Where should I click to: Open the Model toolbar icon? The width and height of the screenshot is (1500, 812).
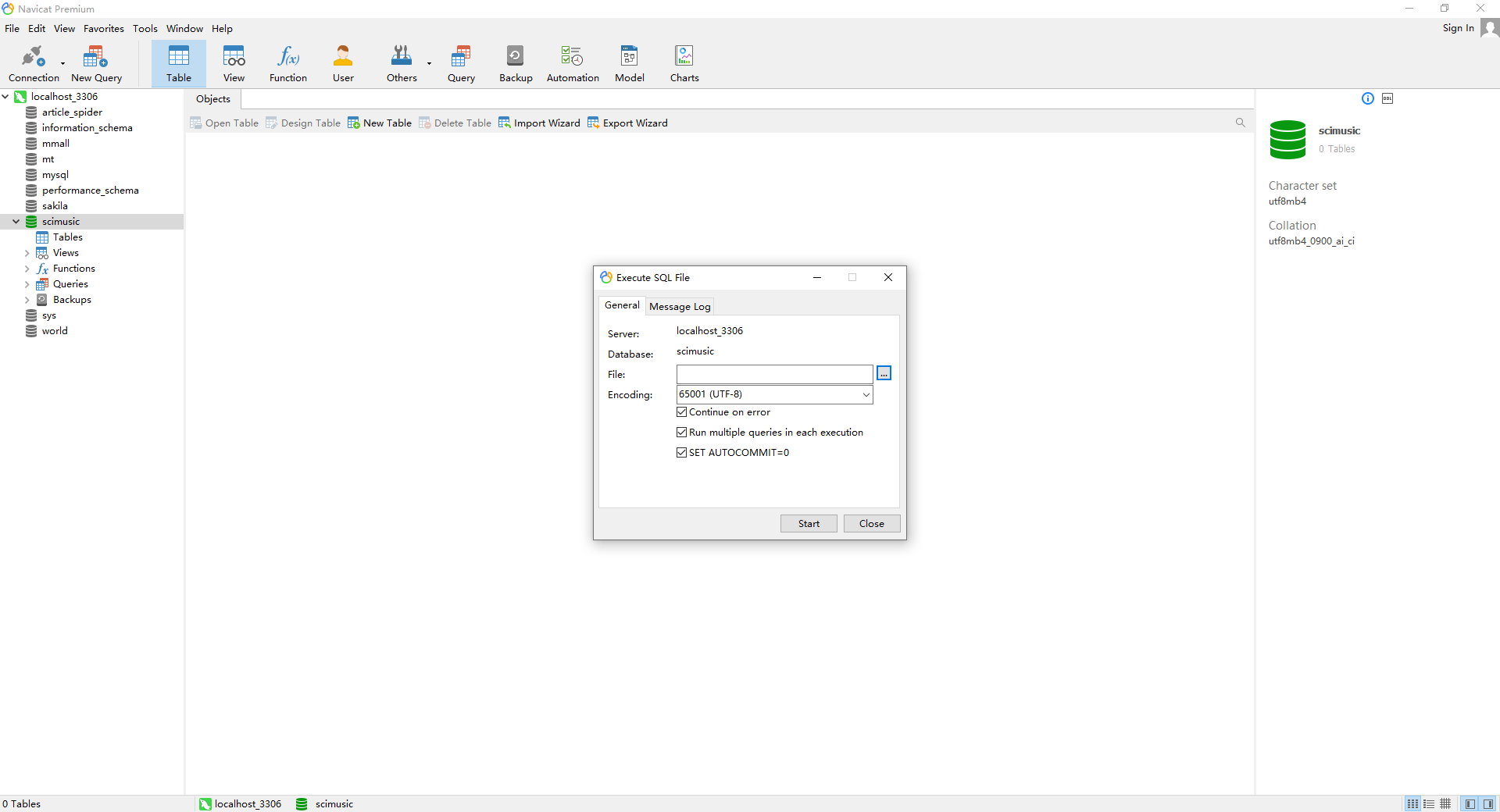[630, 63]
